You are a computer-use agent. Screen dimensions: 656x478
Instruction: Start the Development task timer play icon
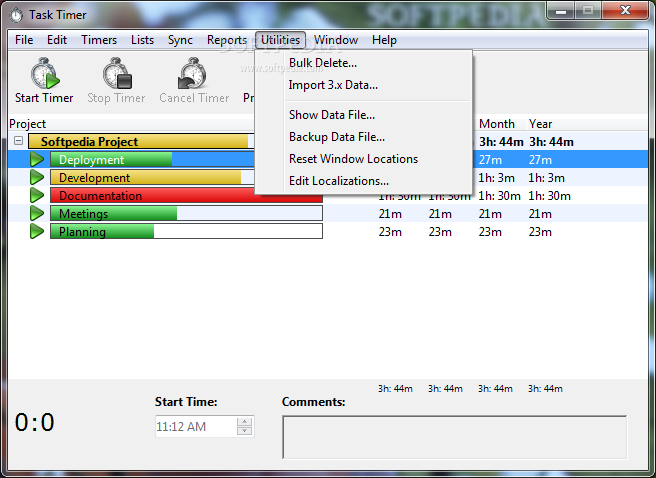point(37,177)
